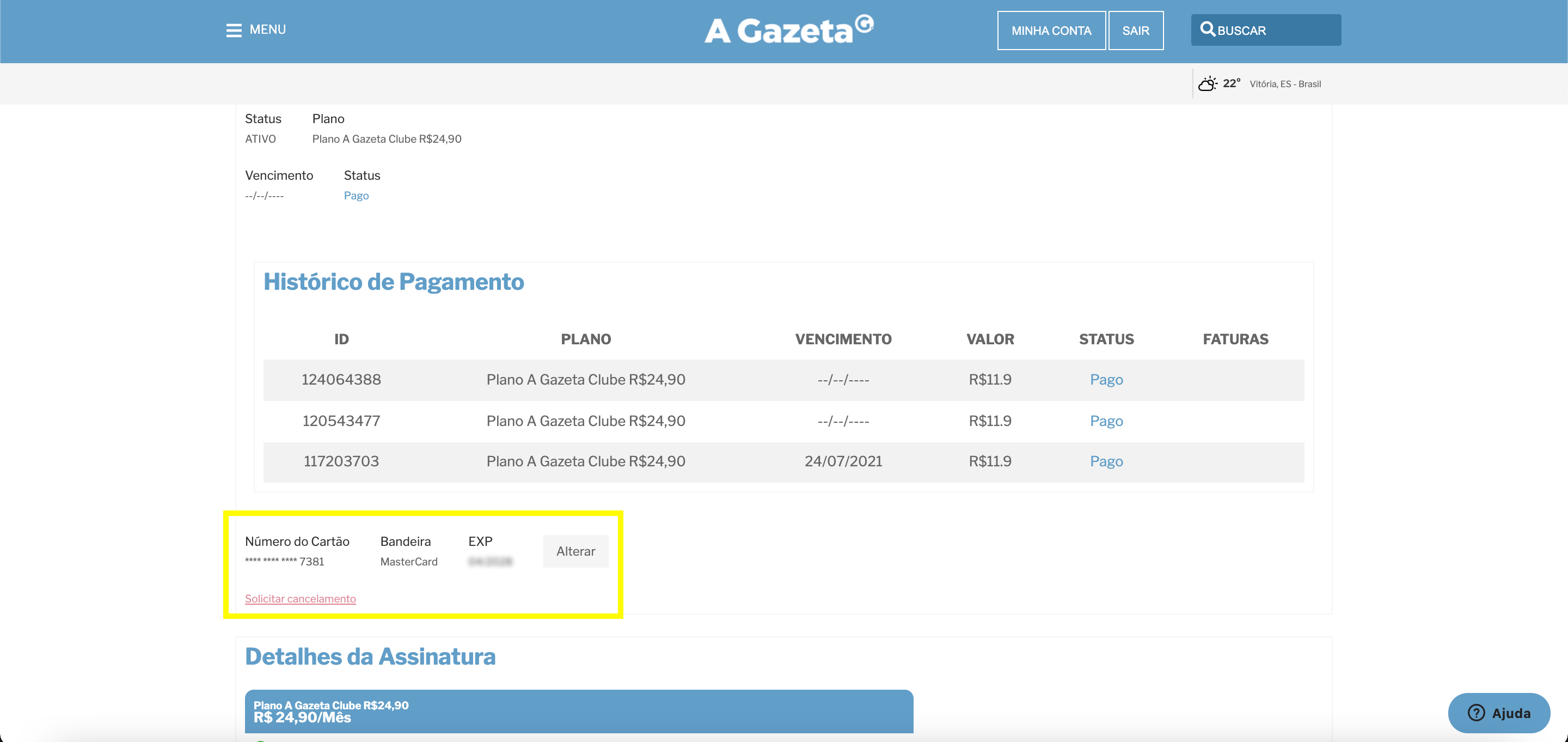Click the Solicitar cancelamento link

point(300,599)
